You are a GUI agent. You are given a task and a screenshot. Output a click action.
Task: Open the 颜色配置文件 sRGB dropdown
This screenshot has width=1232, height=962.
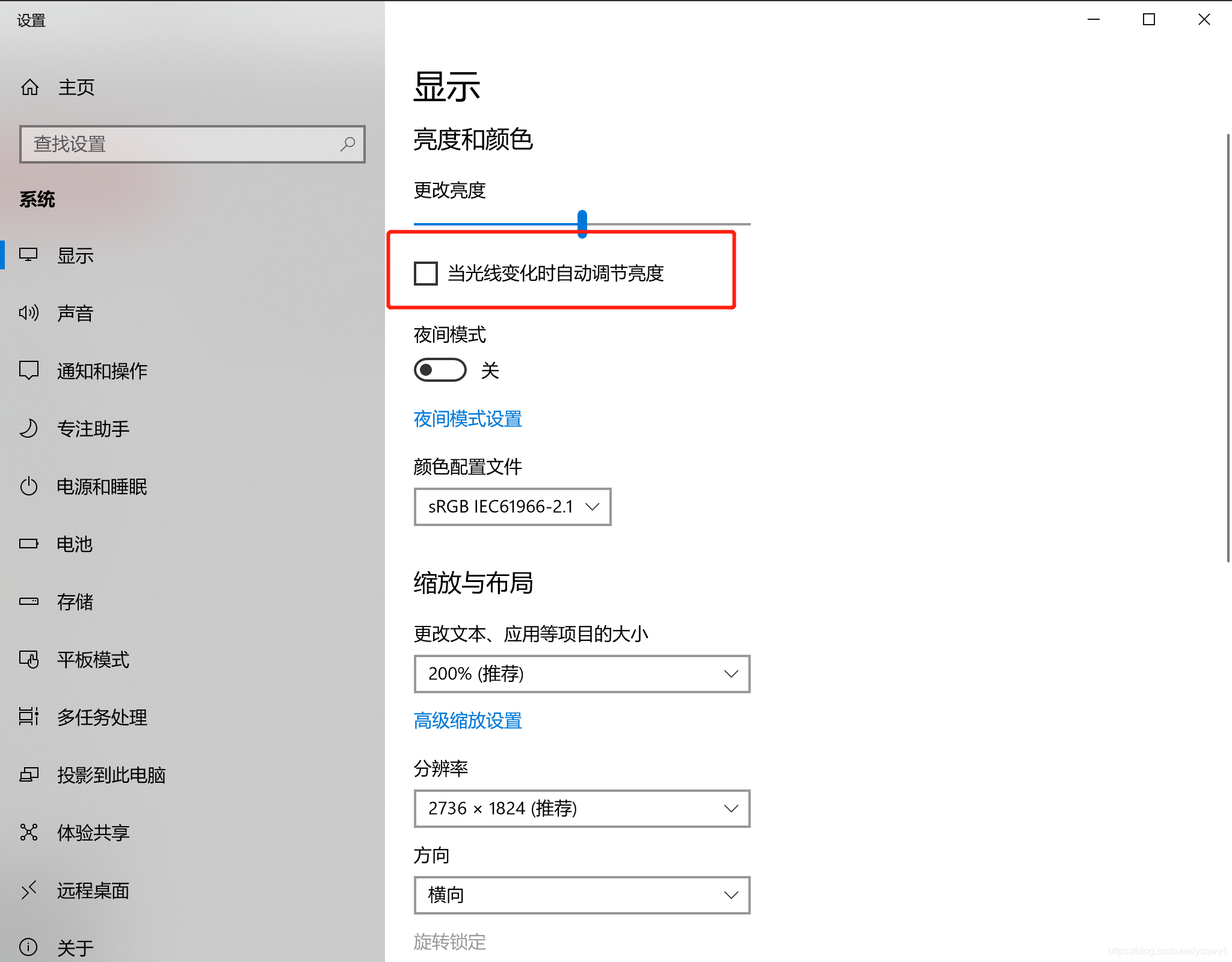coord(512,507)
